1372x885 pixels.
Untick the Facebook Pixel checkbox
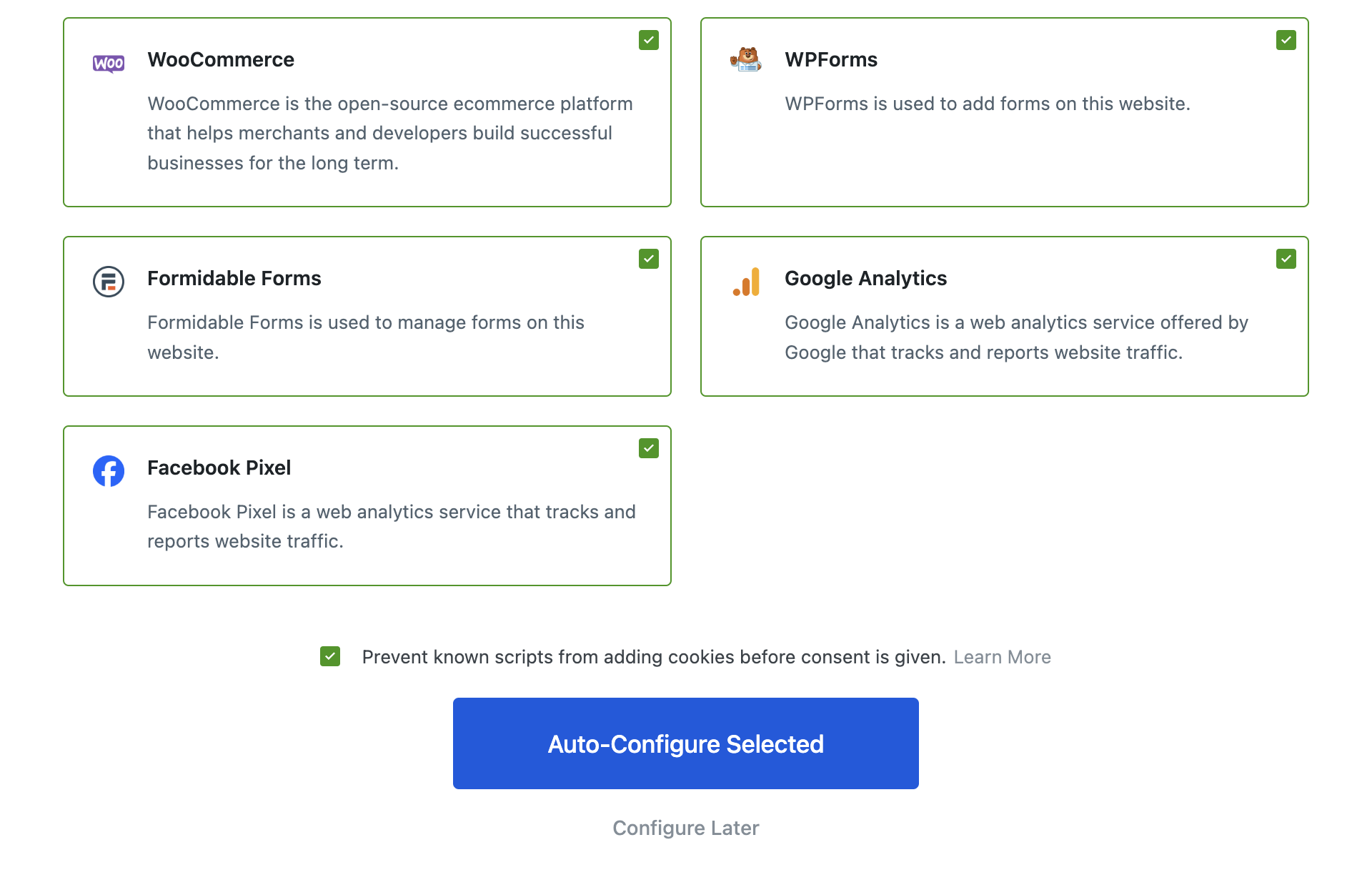[x=649, y=448]
